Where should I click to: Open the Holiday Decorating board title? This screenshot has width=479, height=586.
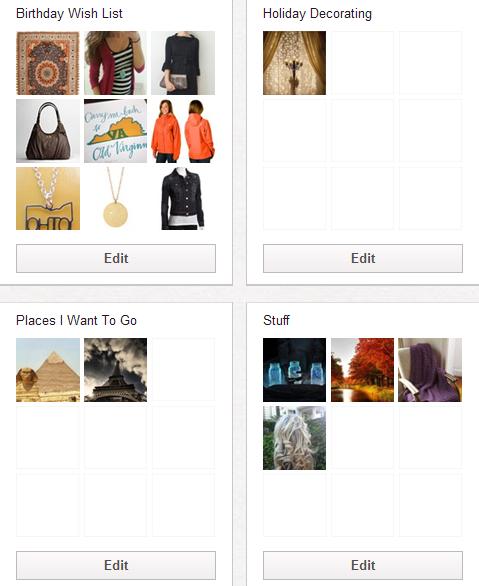coord(317,13)
